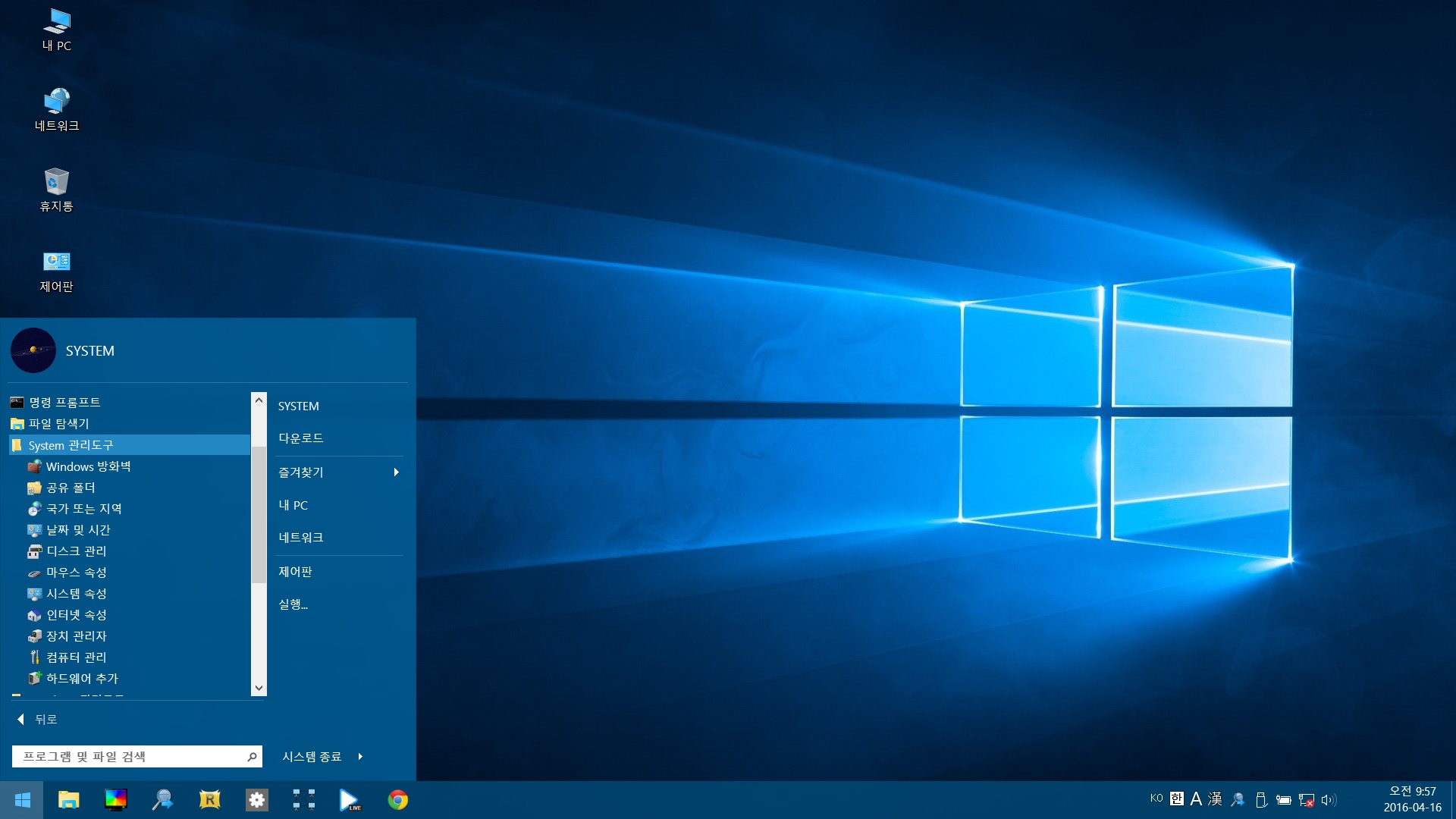Click the KO language indicator in tray

coord(1156,798)
